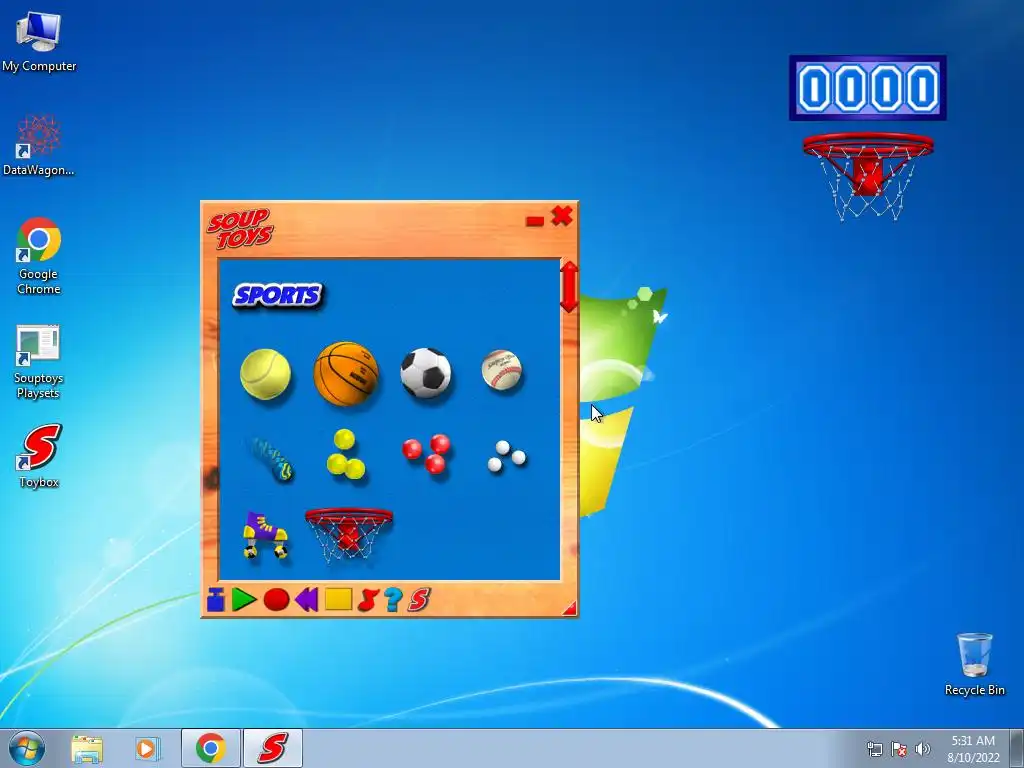Select the Souptoys Playsets desktop shortcut
This screenshot has height=768, width=1024.
tap(39, 362)
